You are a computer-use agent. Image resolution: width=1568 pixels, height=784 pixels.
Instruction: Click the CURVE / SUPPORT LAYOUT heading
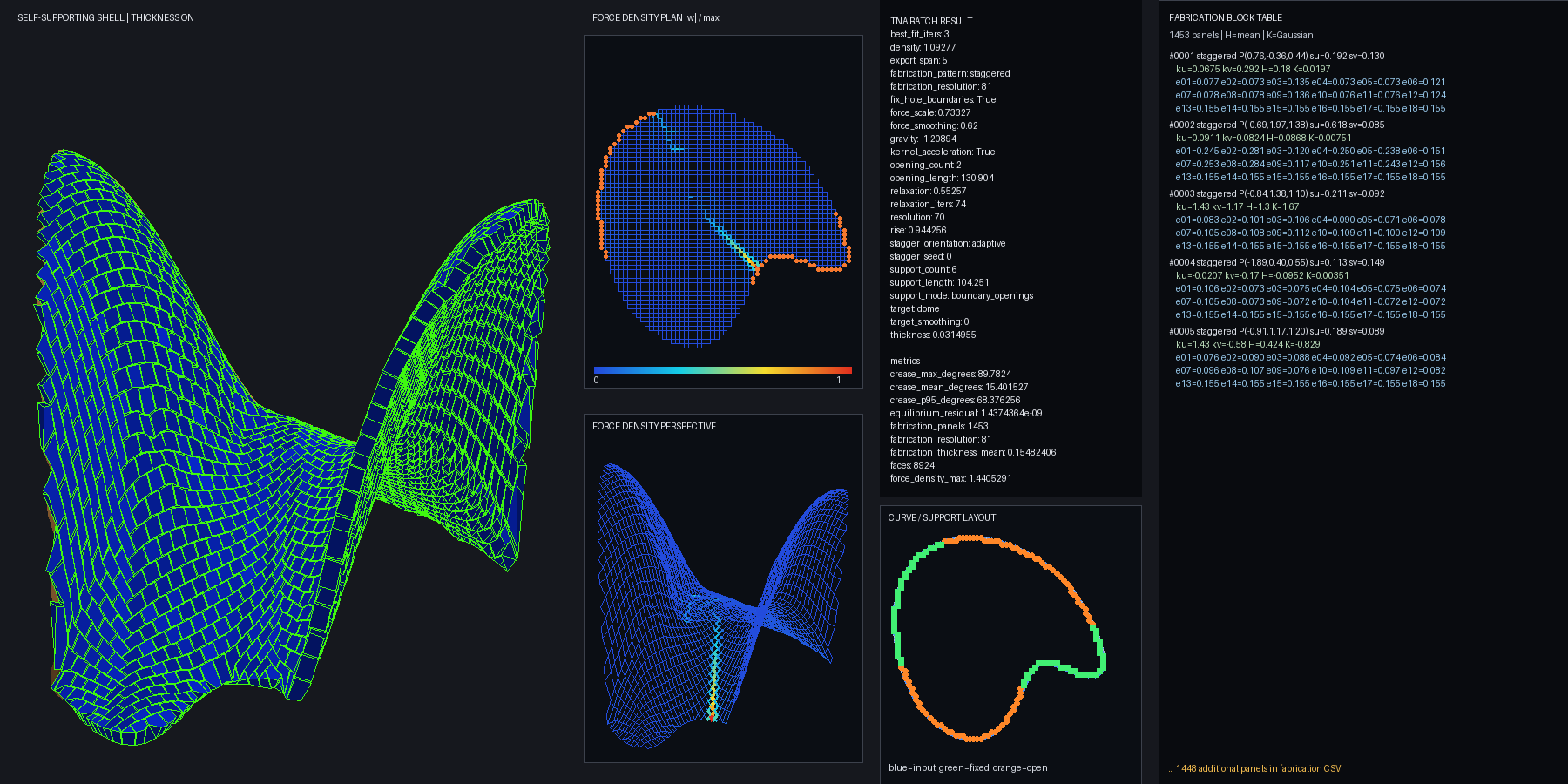tap(942, 517)
